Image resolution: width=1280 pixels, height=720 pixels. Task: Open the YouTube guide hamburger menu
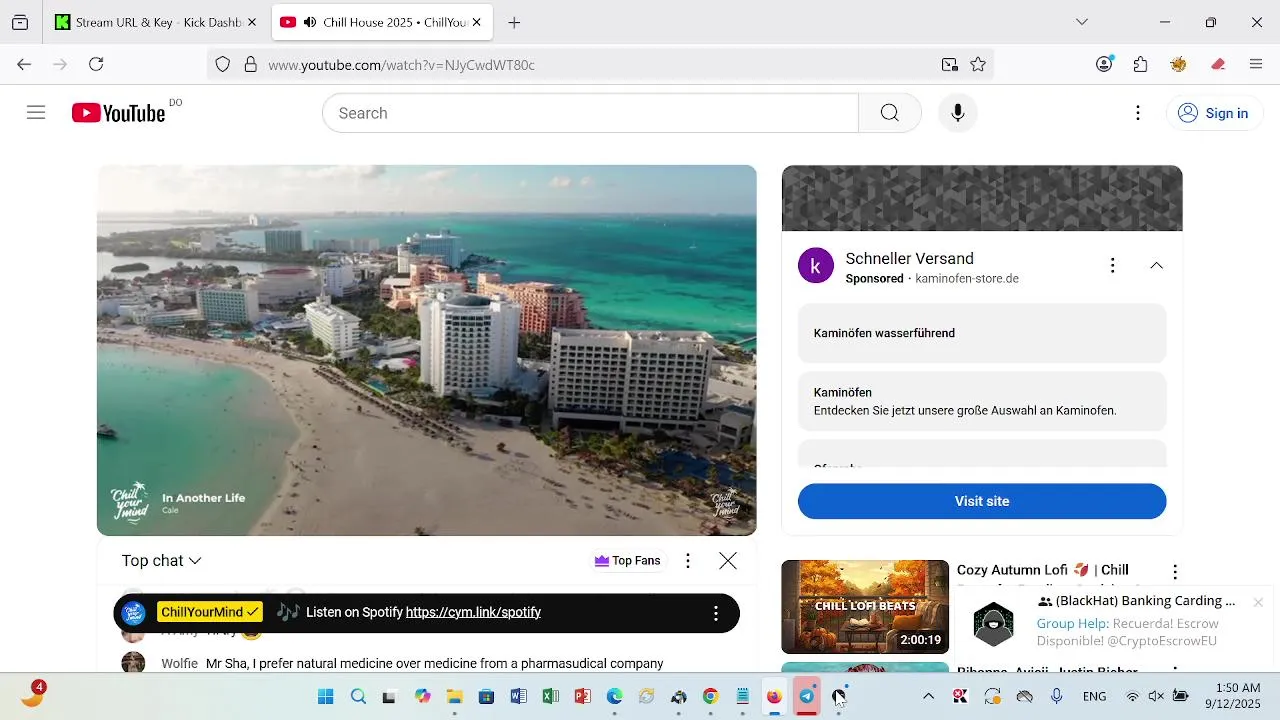(36, 113)
